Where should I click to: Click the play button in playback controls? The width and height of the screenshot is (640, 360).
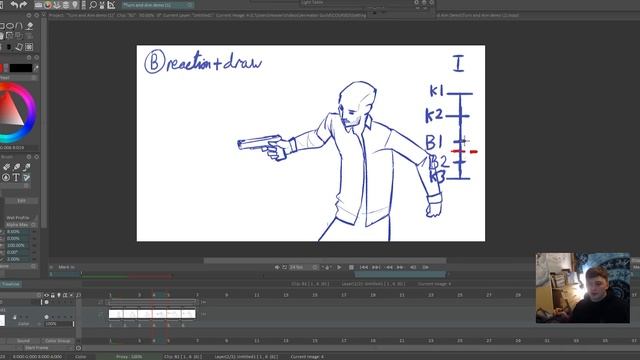339,267
